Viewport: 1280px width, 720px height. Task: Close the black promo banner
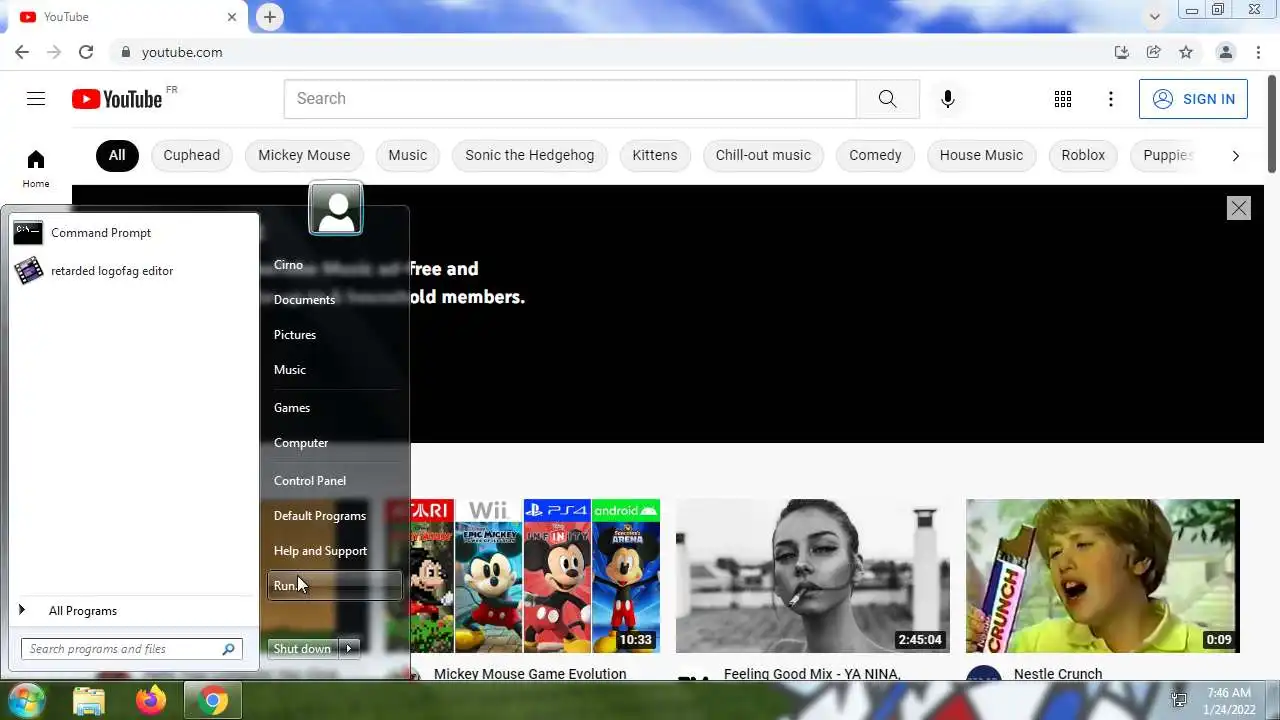1239,208
